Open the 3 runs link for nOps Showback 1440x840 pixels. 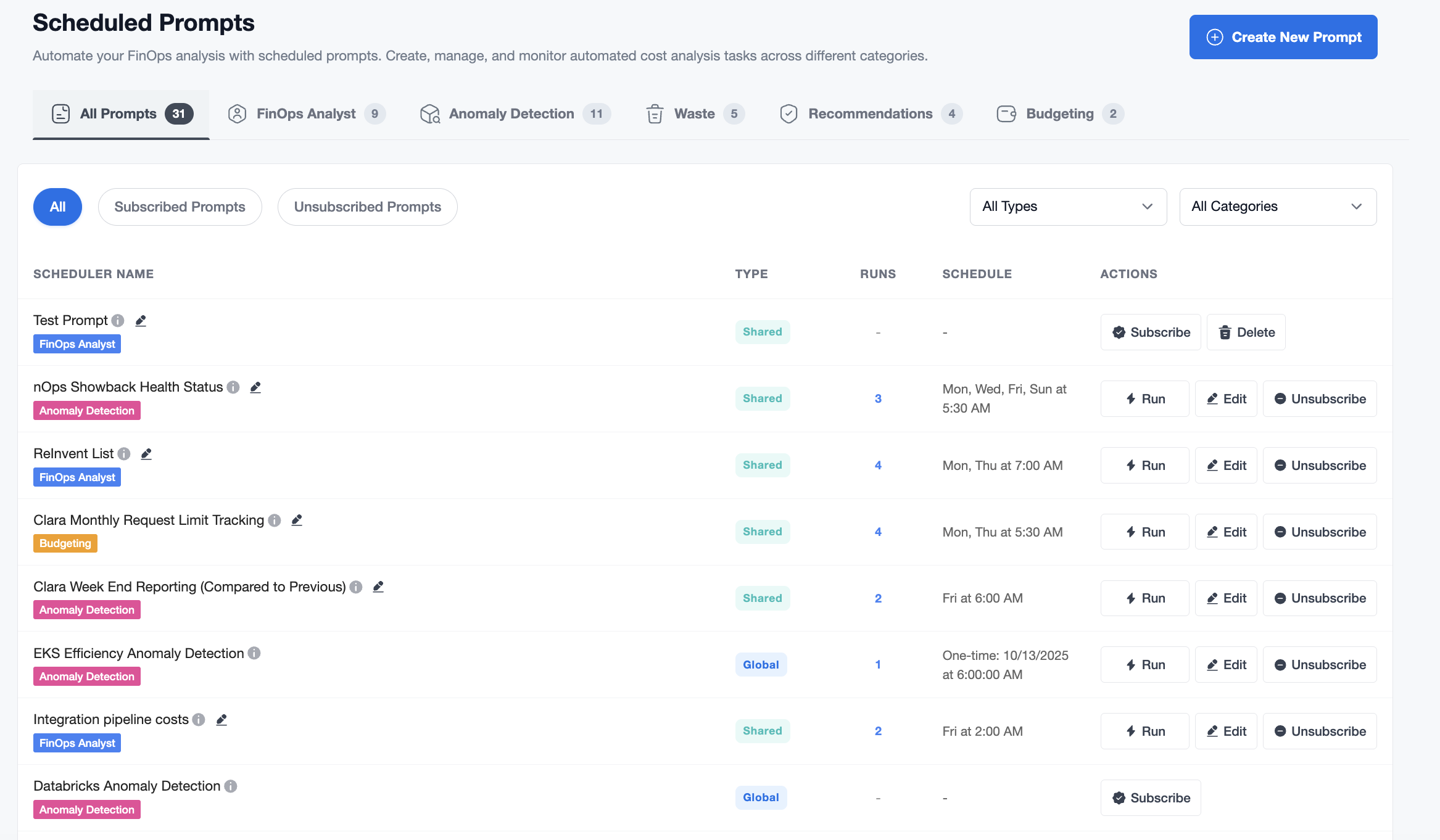coord(877,399)
